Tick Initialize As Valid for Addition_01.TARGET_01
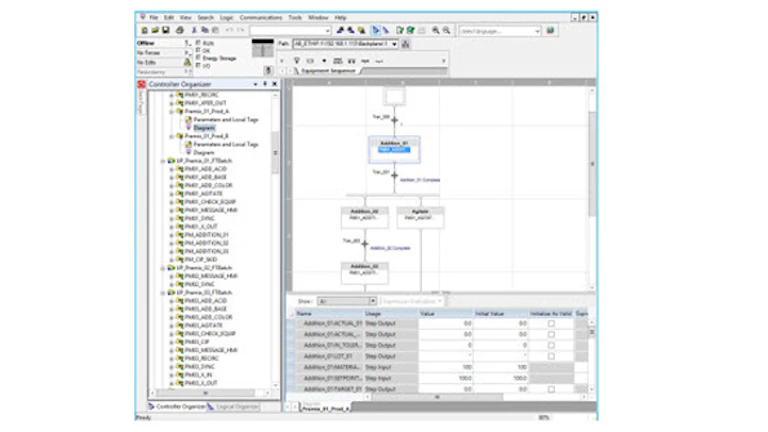 point(551,389)
